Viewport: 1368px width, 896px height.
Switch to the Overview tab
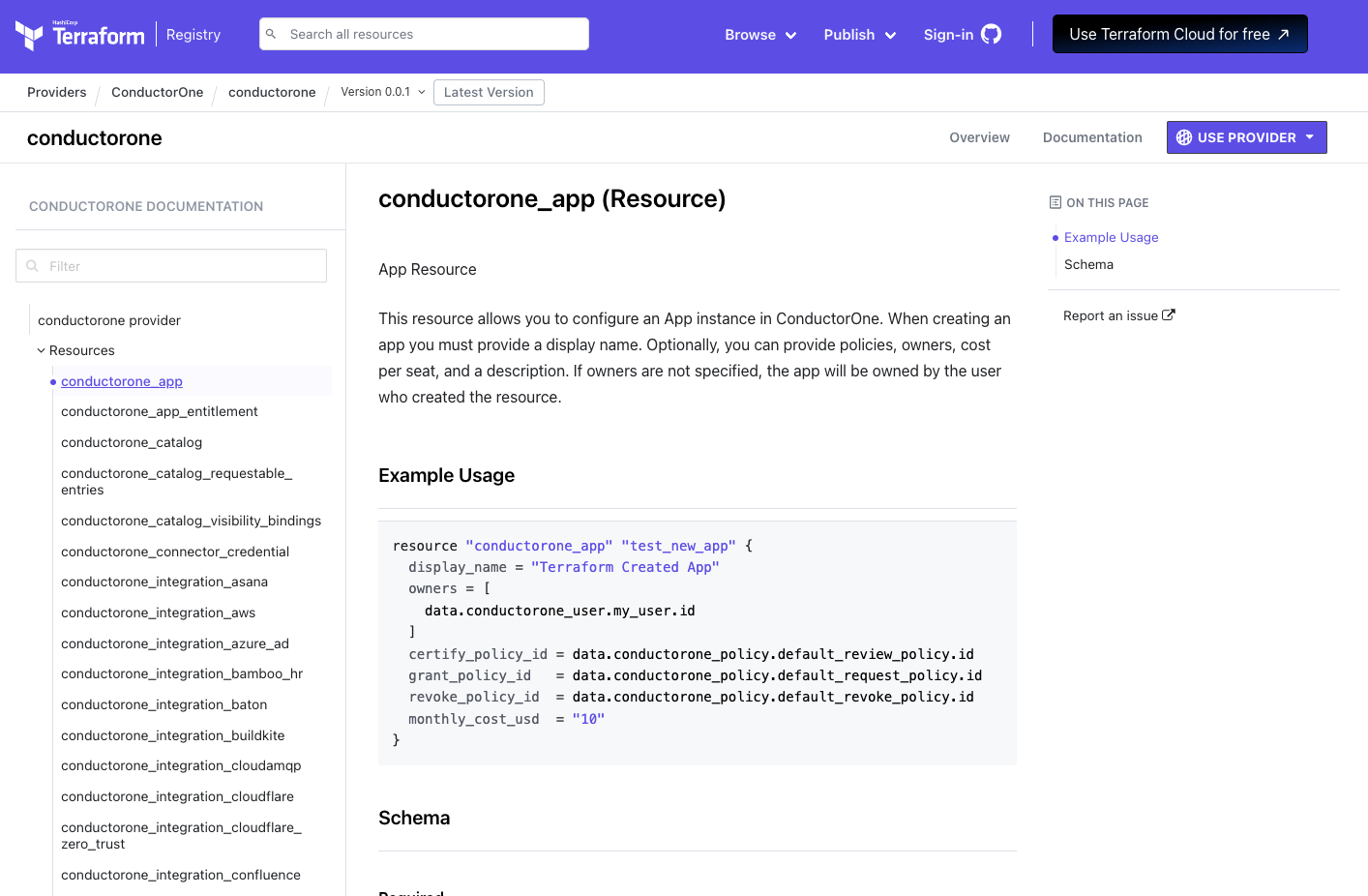(979, 136)
